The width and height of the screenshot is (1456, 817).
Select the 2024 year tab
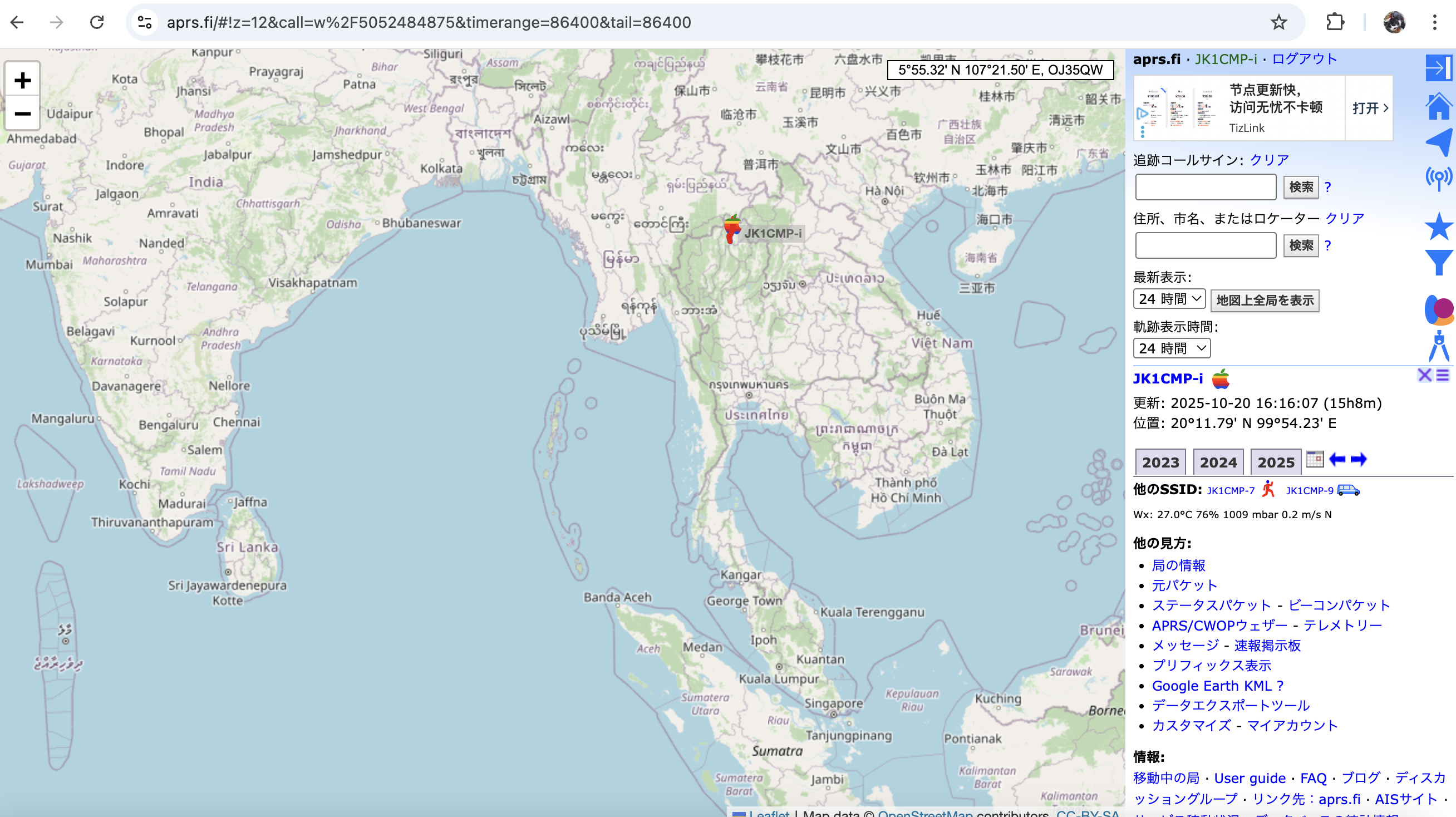tap(1218, 462)
